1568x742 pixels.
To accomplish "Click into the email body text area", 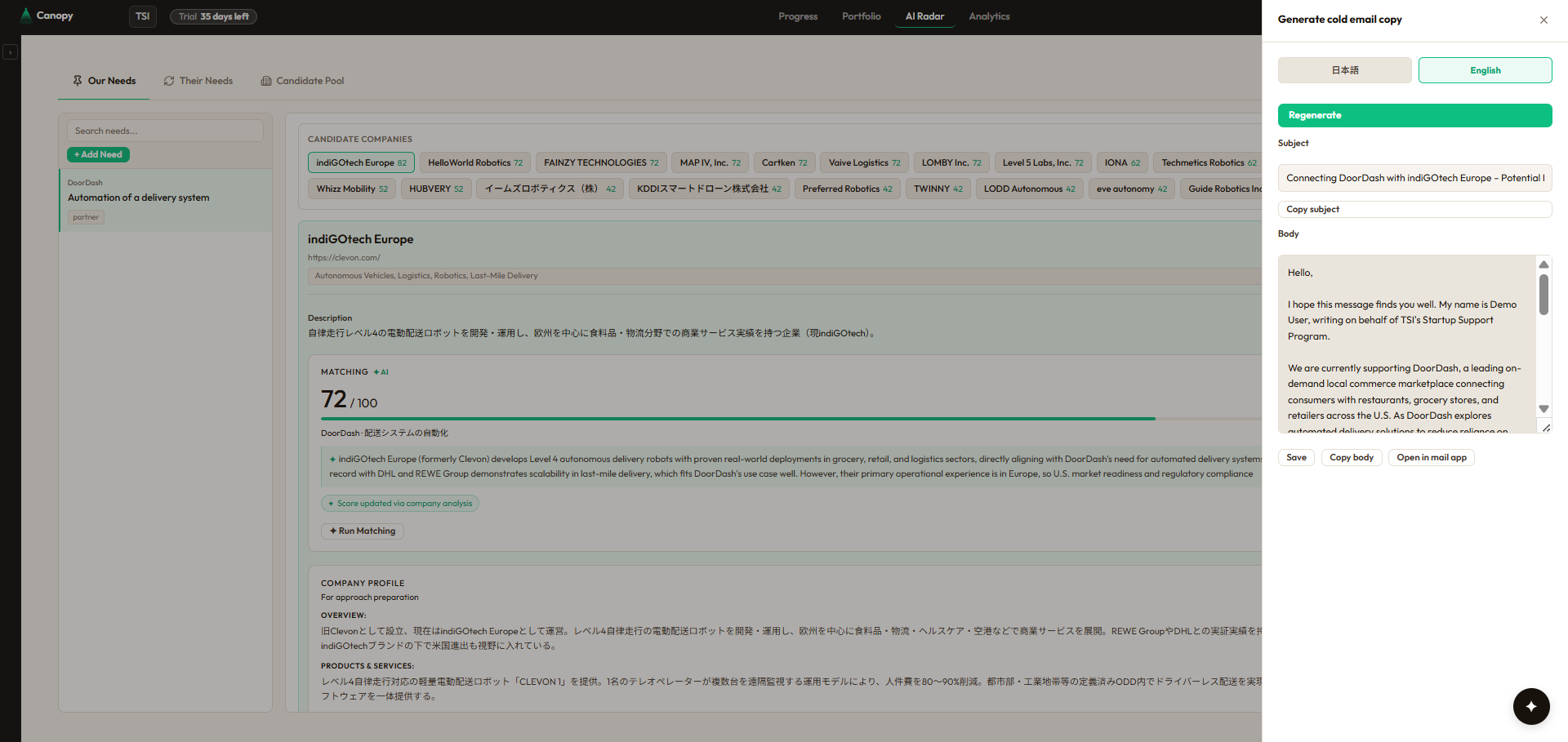I will click(x=1407, y=344).
